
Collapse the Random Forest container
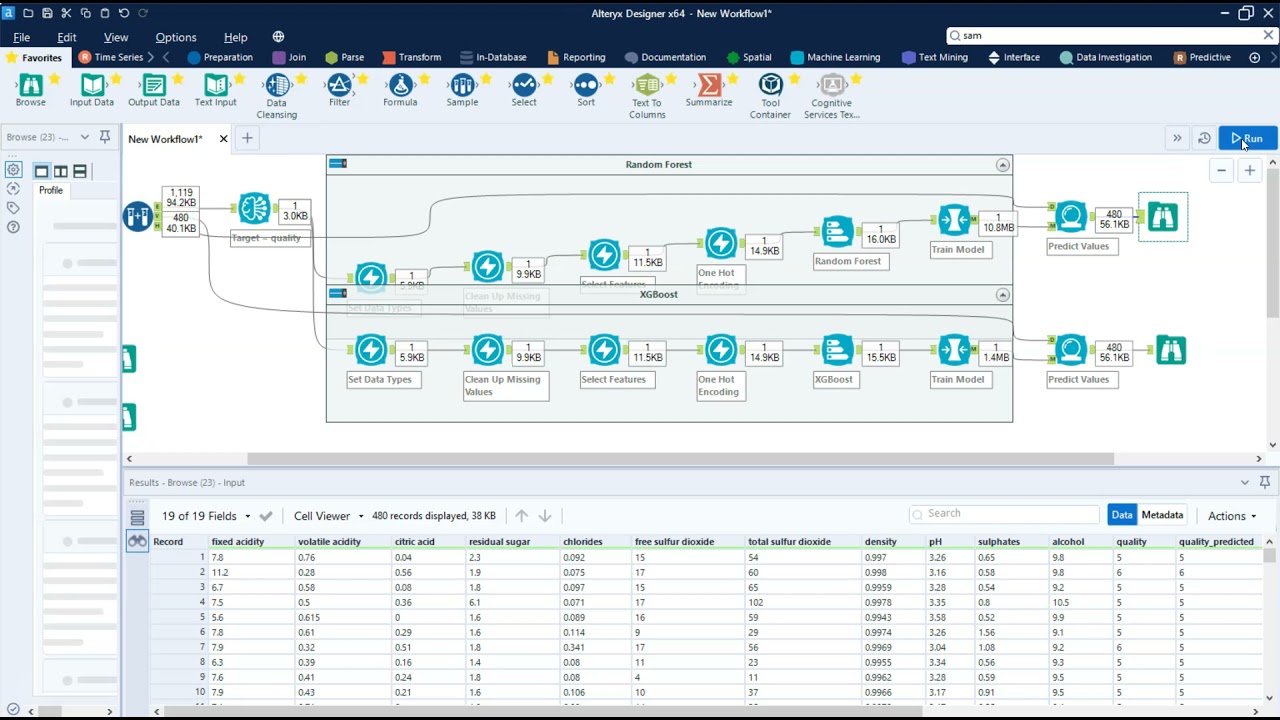(1003, 165)
